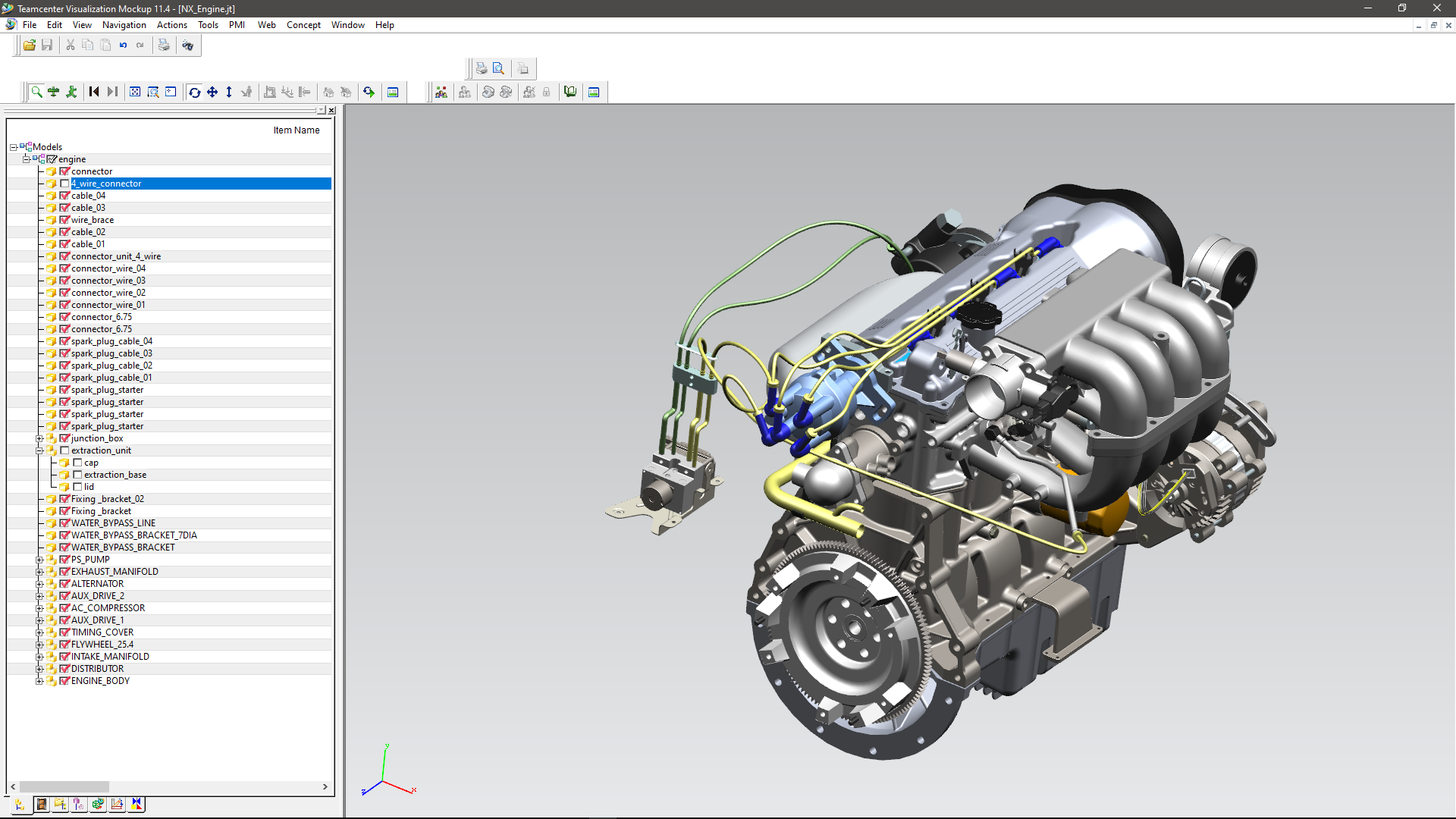1456x819 pixels.
Task: Click the Fit All view icon
Action: (134, 92)
